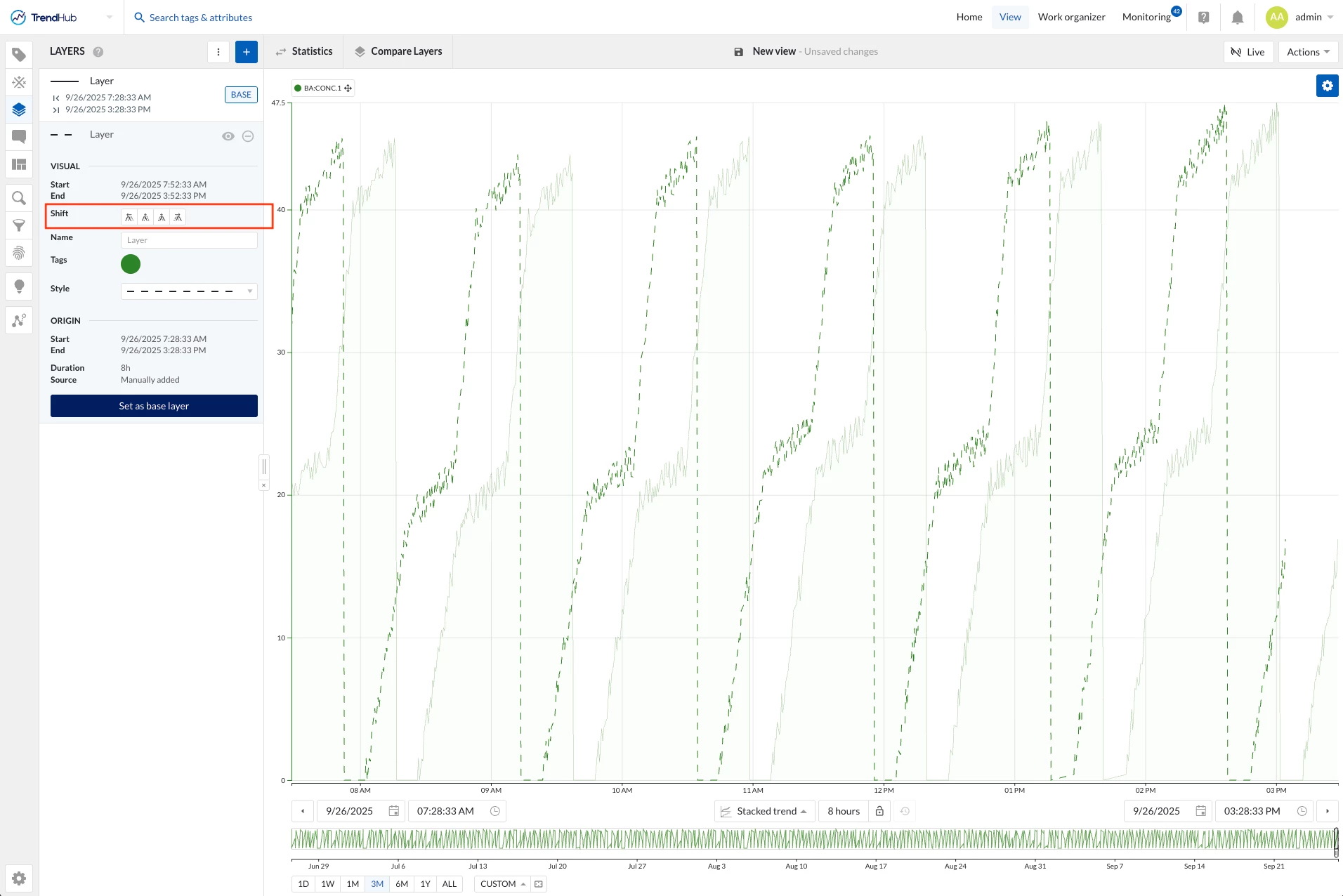
Task: Click the custom range icon beside CUSTOM
Action: (539, 884)
